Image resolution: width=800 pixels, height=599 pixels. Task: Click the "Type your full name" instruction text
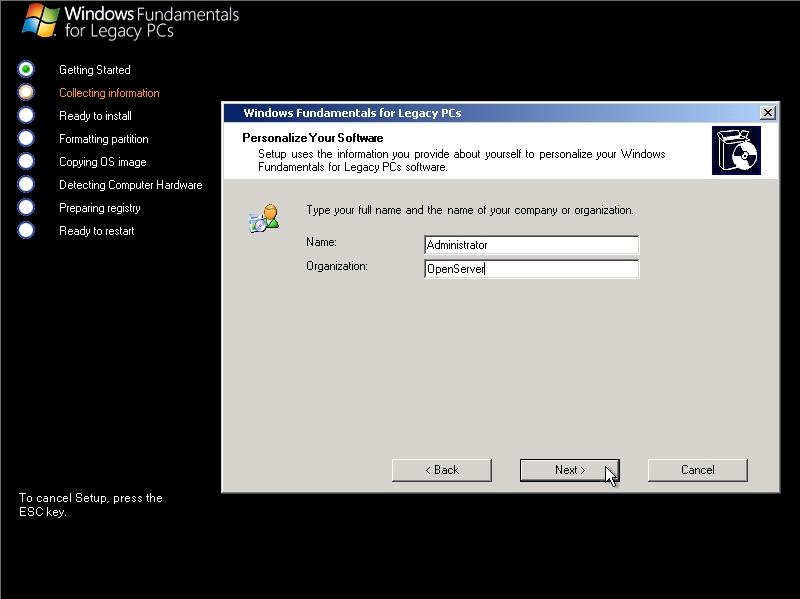(469, 210)
